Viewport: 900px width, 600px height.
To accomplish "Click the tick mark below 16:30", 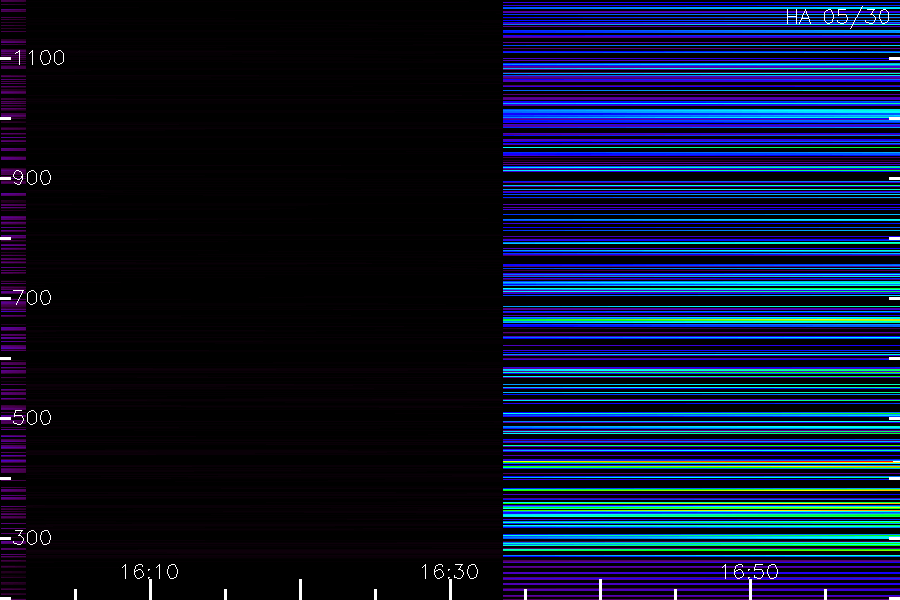I will [451, 590].
